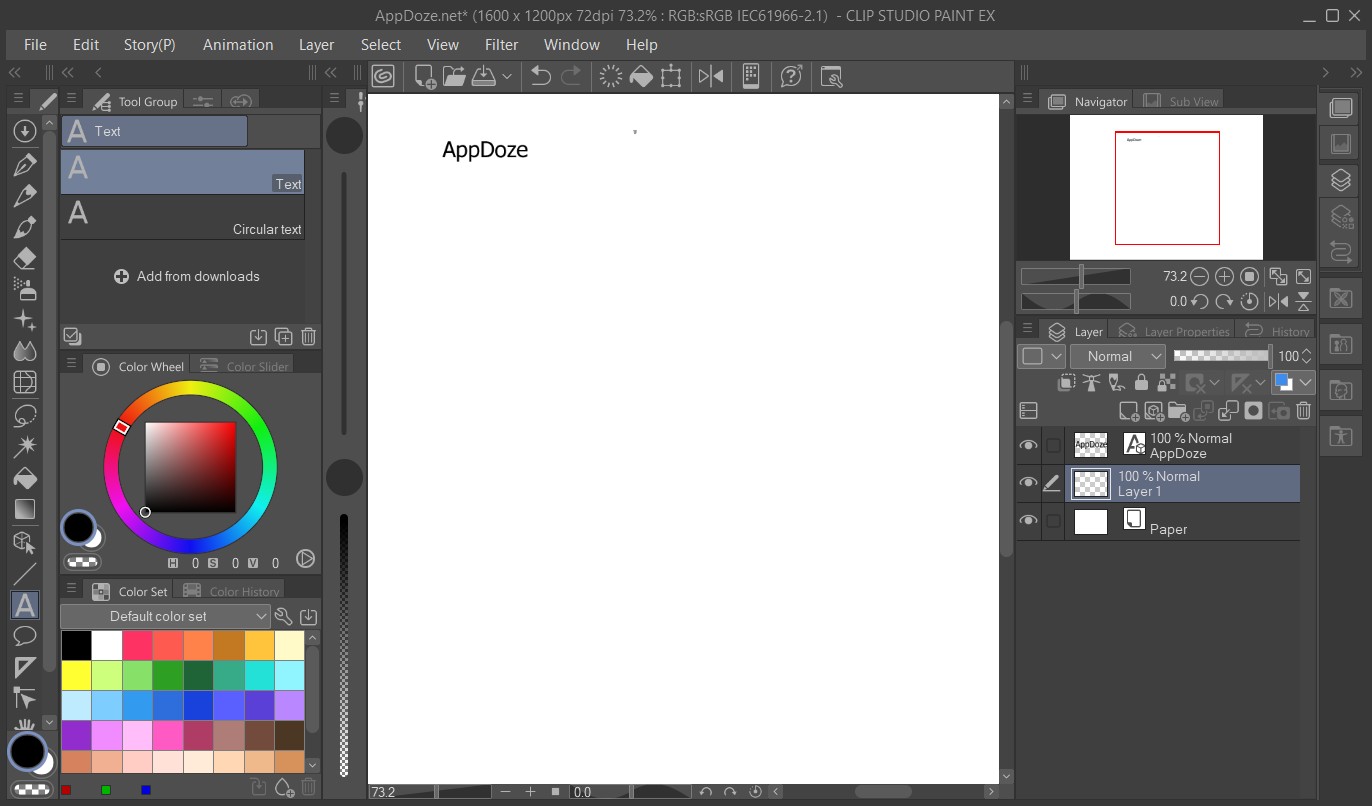The height and width of the screenshot is (806, 1372).
Task: Open the Normal blending mode dropdown
Action: (1117, 356)
